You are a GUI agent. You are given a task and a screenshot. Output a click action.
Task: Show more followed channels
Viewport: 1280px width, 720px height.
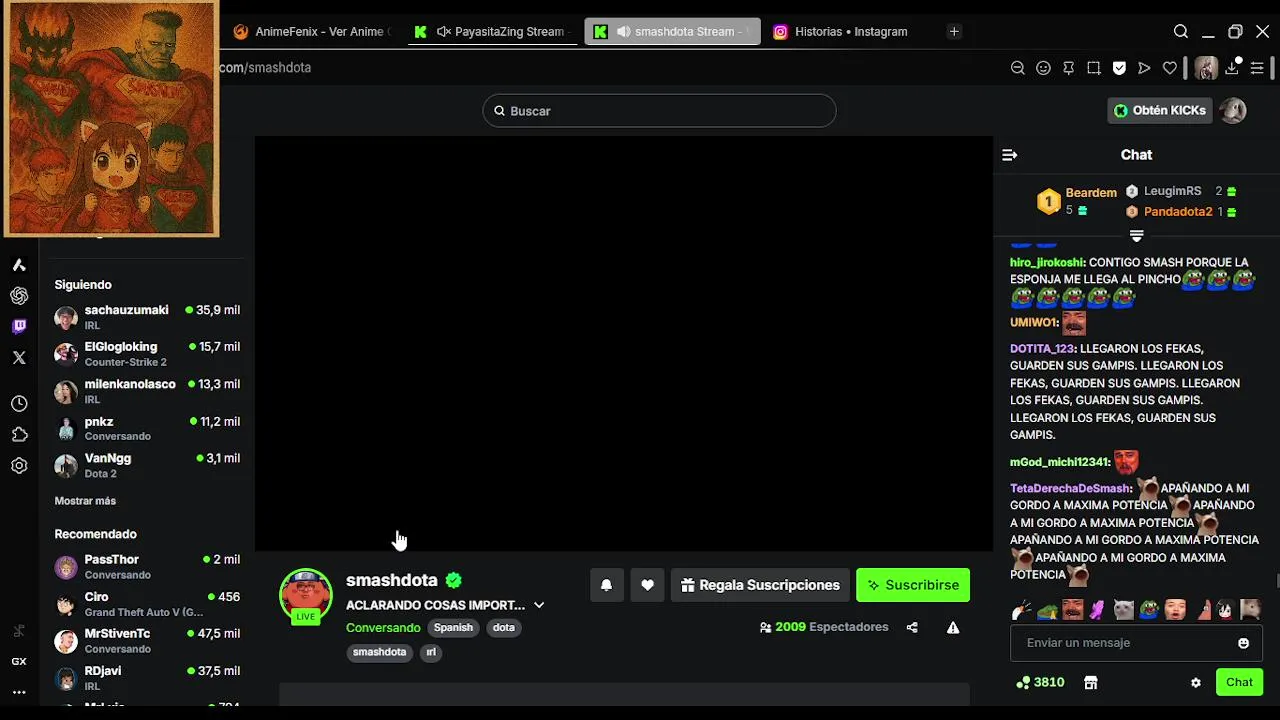click(x=85, y=501)
